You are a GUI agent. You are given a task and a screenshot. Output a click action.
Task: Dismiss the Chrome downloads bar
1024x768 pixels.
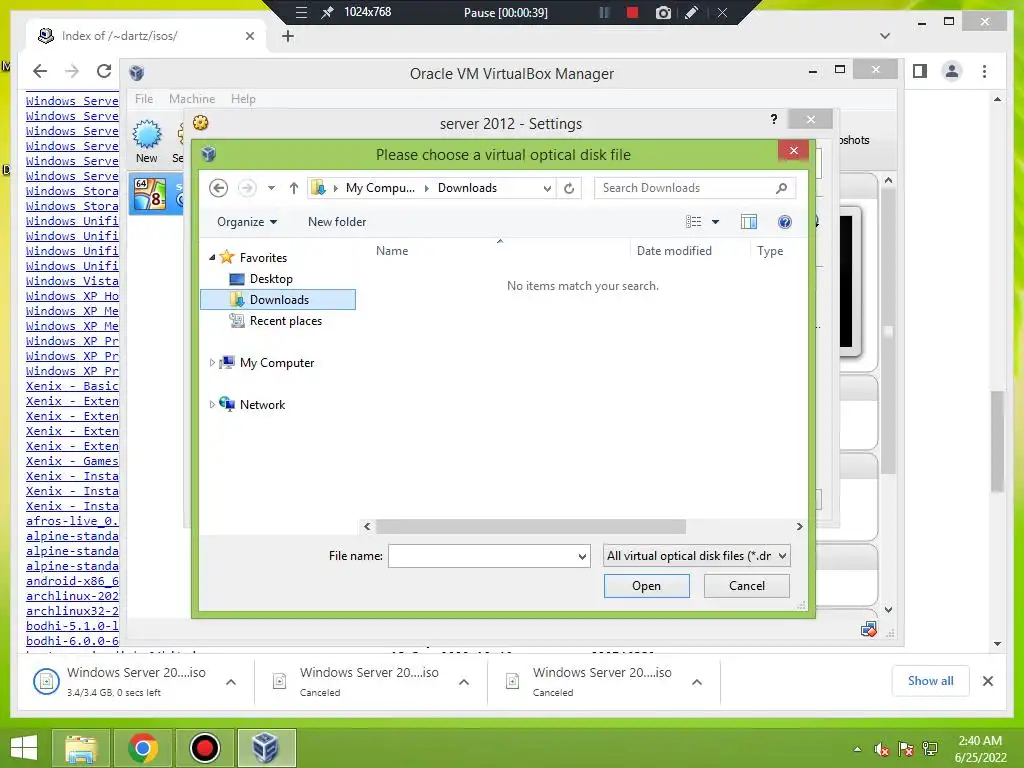click(988, 681)
